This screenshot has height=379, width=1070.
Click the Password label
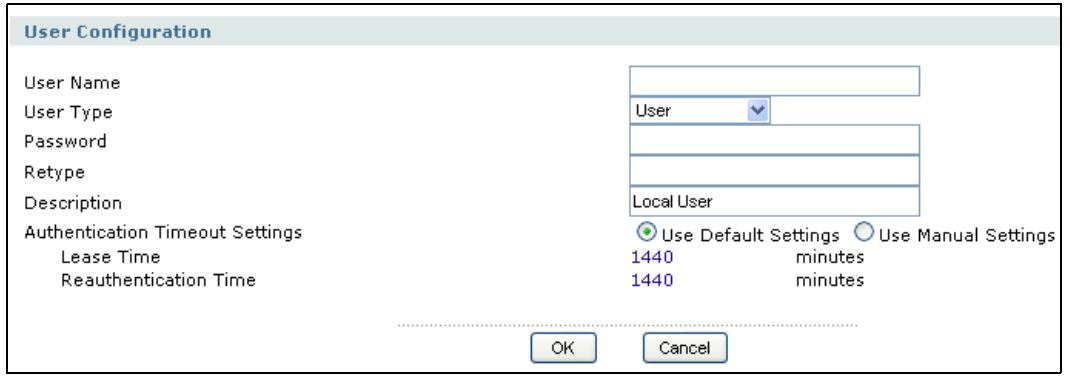[x=66, y=141]
